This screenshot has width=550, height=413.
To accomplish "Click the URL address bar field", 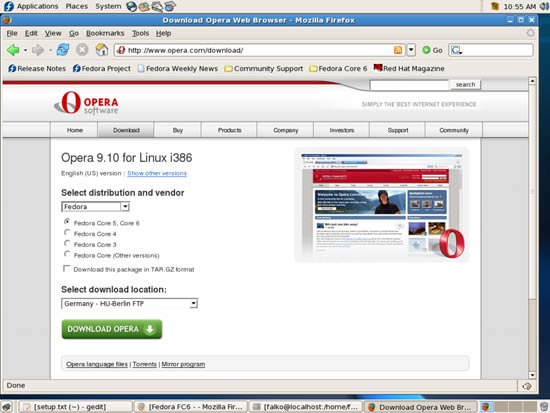I will pyautogui.click(x=260, y=50).
